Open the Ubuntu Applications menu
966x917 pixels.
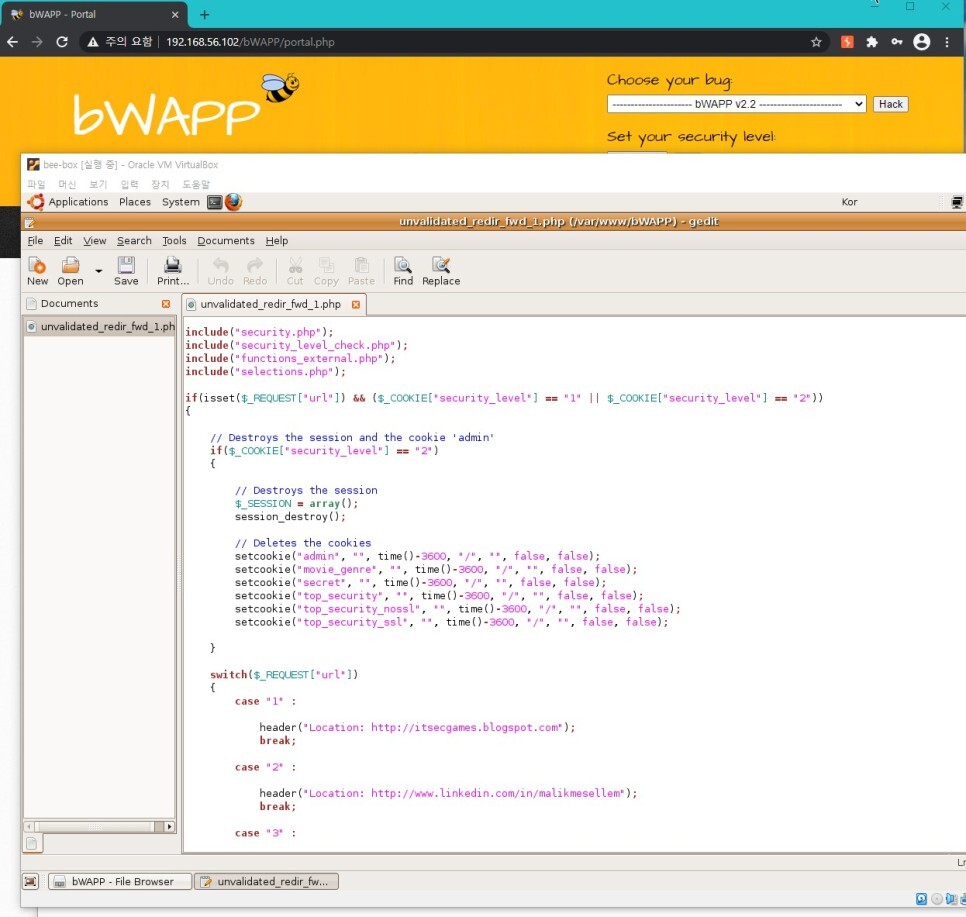click(x=68, y=202)
